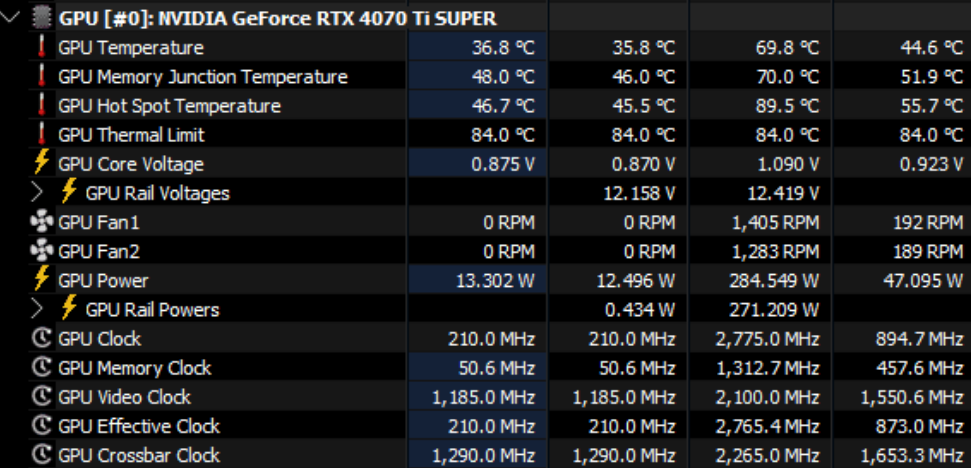This screenshot has height=468, width=971.
Task: Click the 1,653.3 MHz crossbar clock average
Action: click(912, 455)
